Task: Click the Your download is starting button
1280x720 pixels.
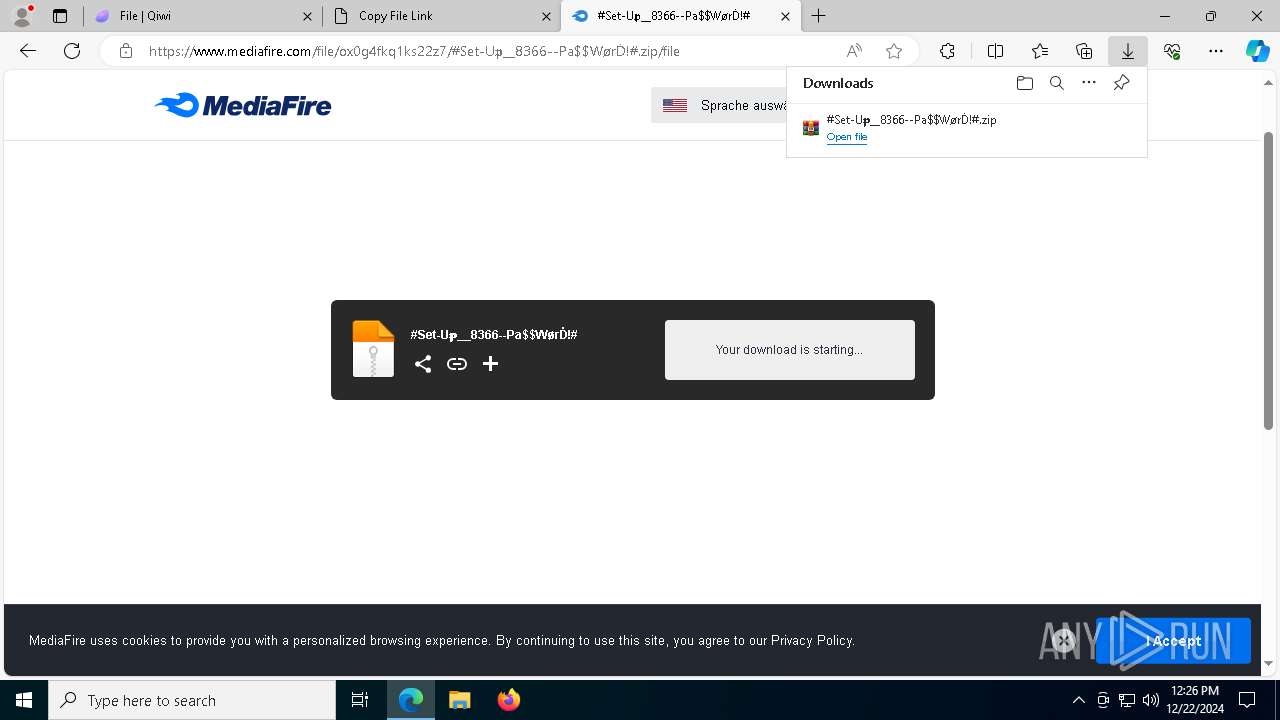Action: (789, 350)
